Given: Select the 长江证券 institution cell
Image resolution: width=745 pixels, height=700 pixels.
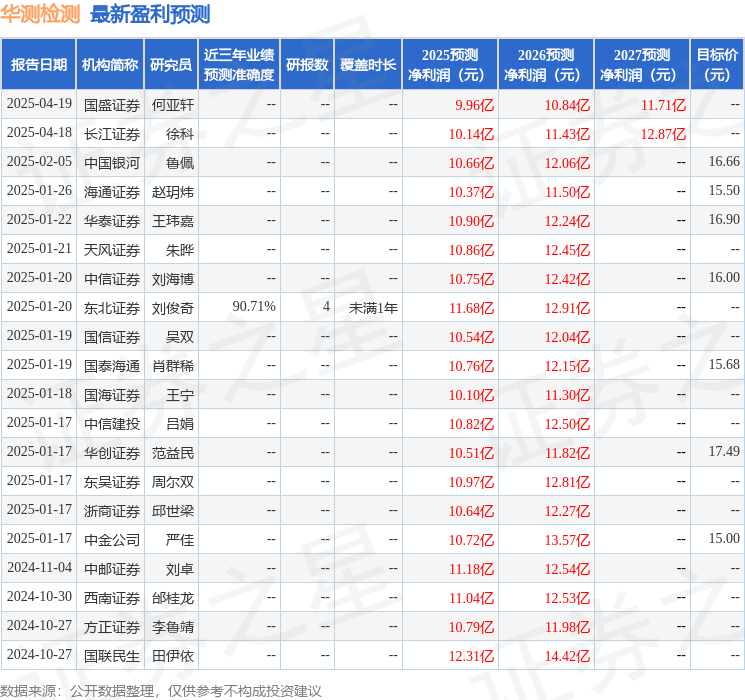Looking at the screenshot, I should [x=112, y=134].
